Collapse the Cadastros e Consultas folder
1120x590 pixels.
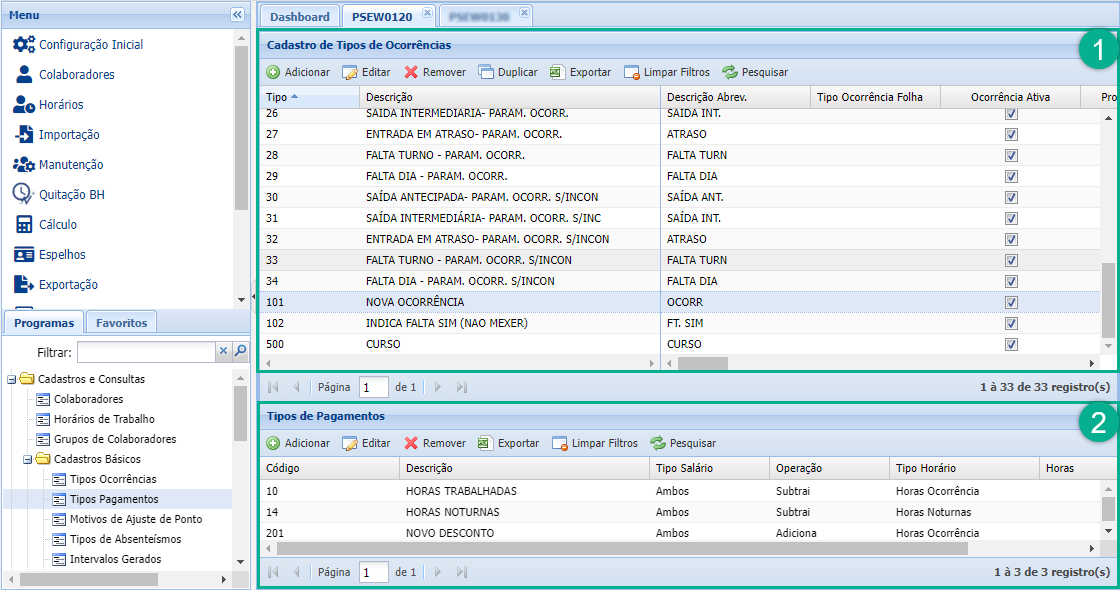point(11,379)
